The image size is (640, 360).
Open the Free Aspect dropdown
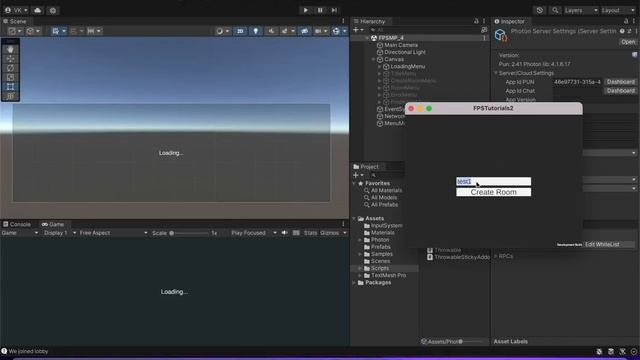pyautogui.click(x=113, y=233)
